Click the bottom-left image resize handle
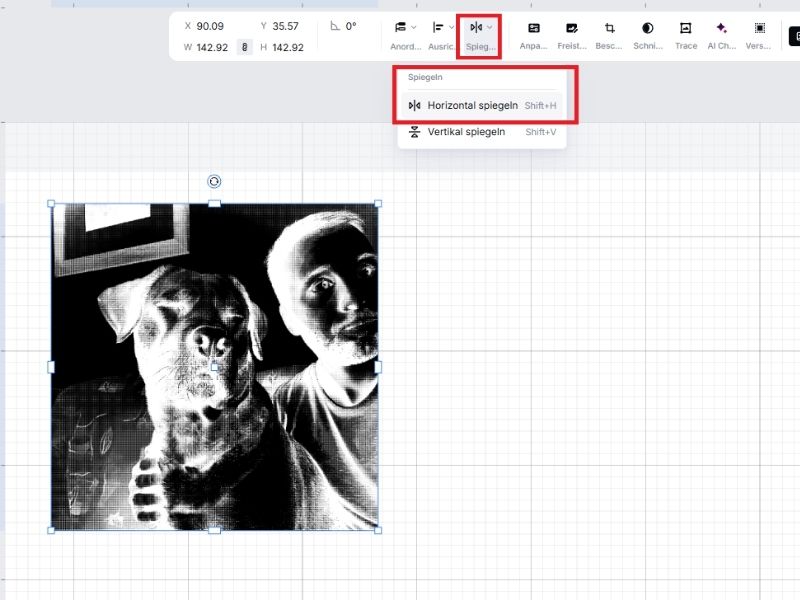This screenshot has height=600, width=800. pyautogui.click(x=51, y=530)
